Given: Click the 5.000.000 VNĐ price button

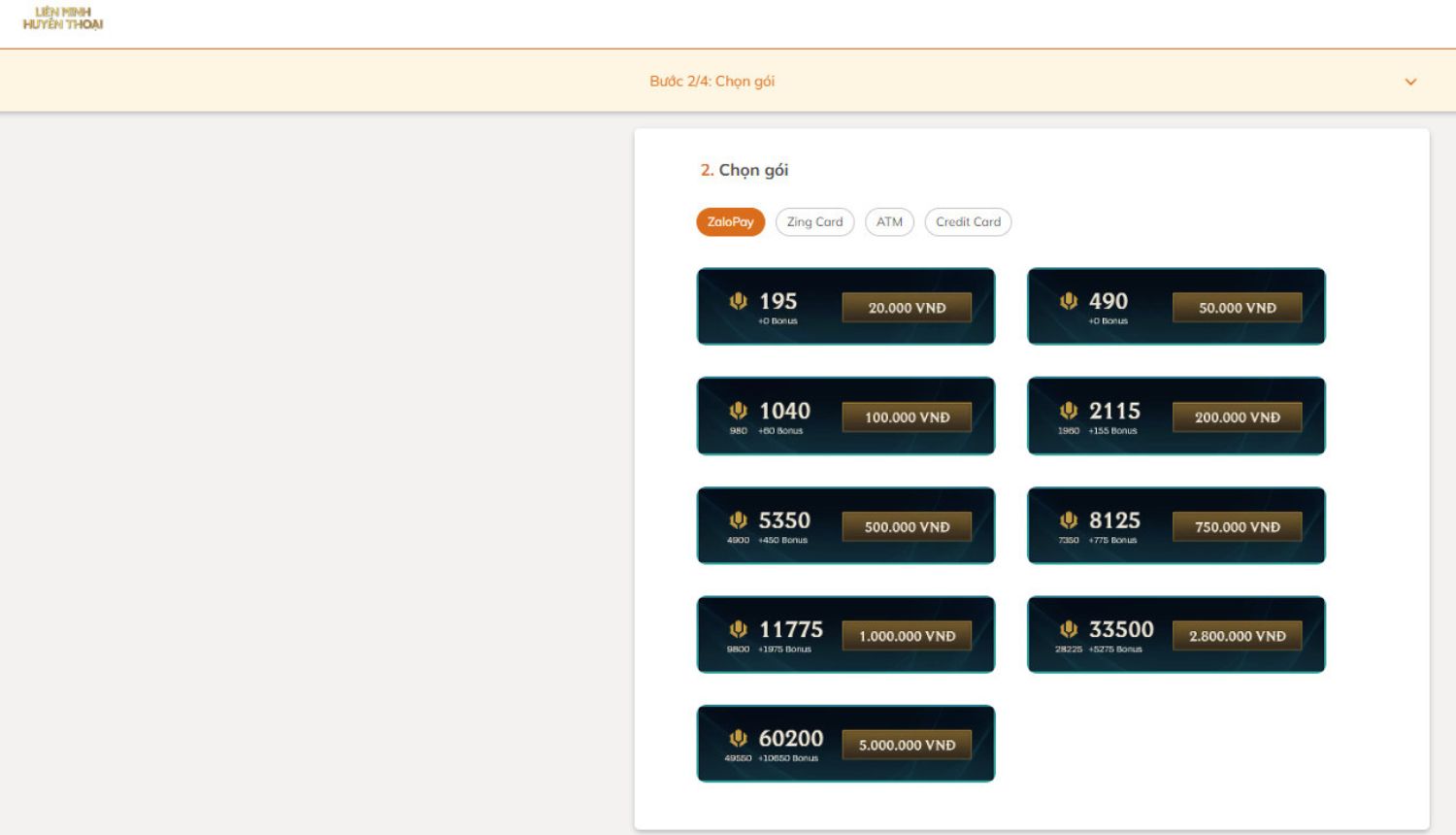Looking at the screenshot, I should pos(907,746).
